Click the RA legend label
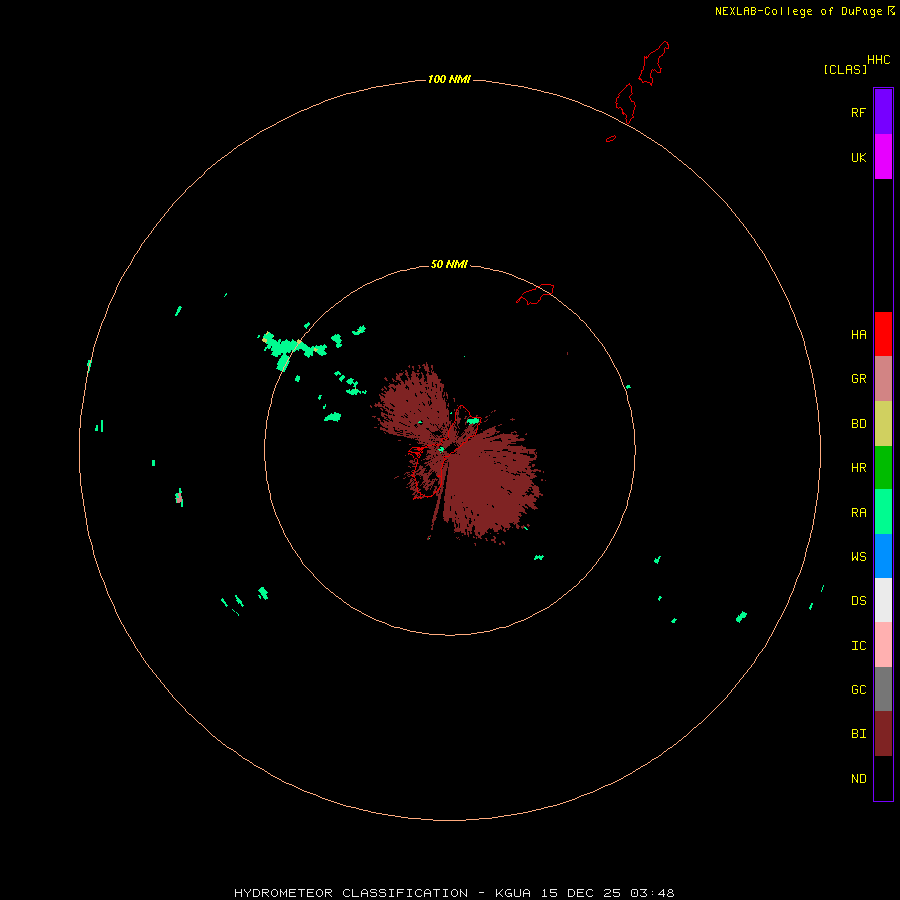900x900 pixels. coord(858,513)
